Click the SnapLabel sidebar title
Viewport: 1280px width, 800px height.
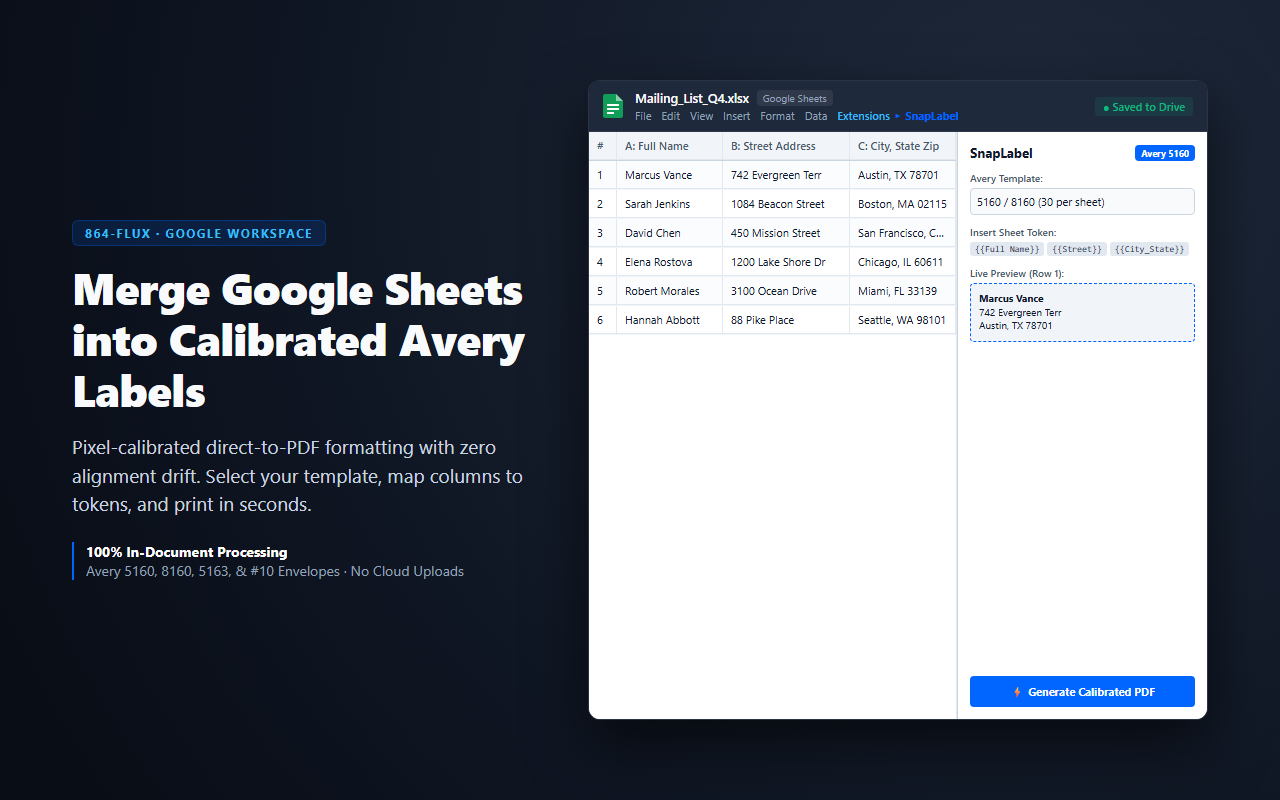pos(1001,154)
